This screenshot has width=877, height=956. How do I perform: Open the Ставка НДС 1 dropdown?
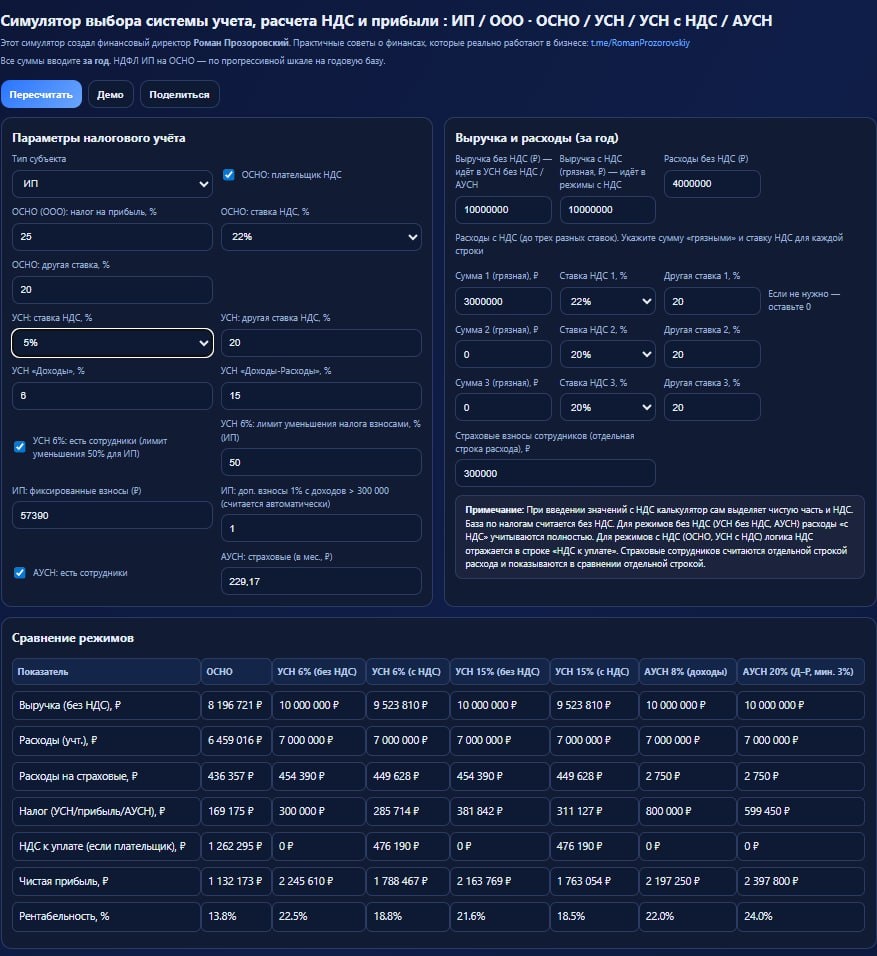(x=607, y=301)
